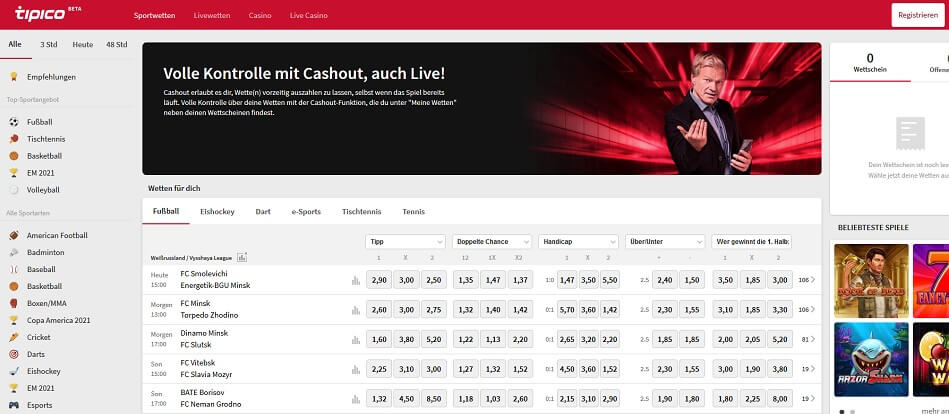Select the 3 Std time filter

click(x=49, y=44)
